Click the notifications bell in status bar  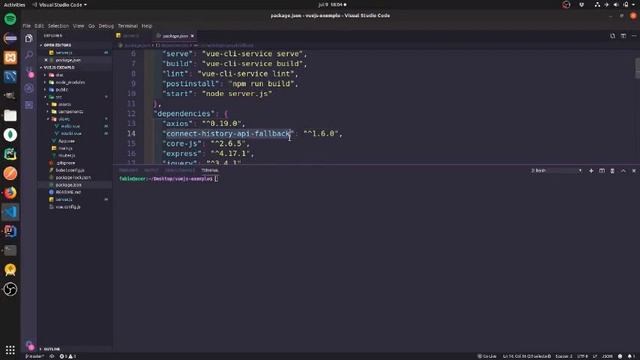click(631, 356)
